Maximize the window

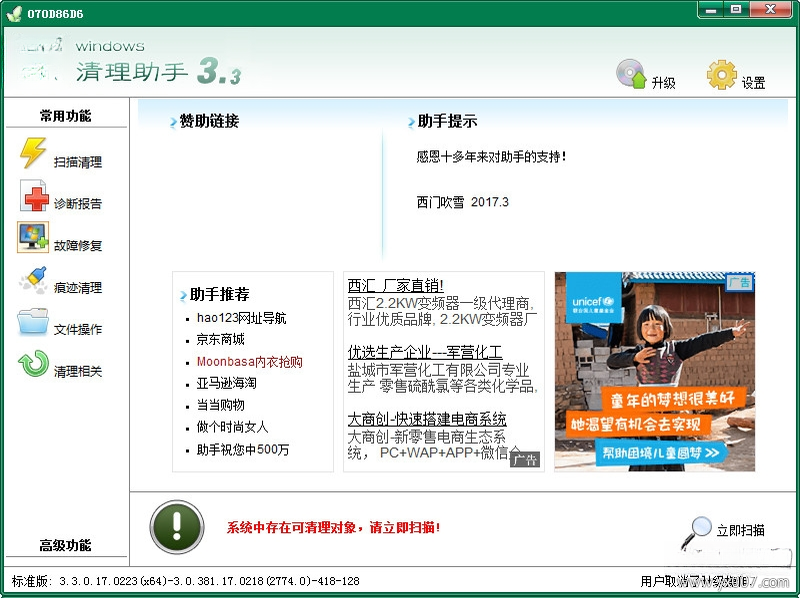coord(736,10)
